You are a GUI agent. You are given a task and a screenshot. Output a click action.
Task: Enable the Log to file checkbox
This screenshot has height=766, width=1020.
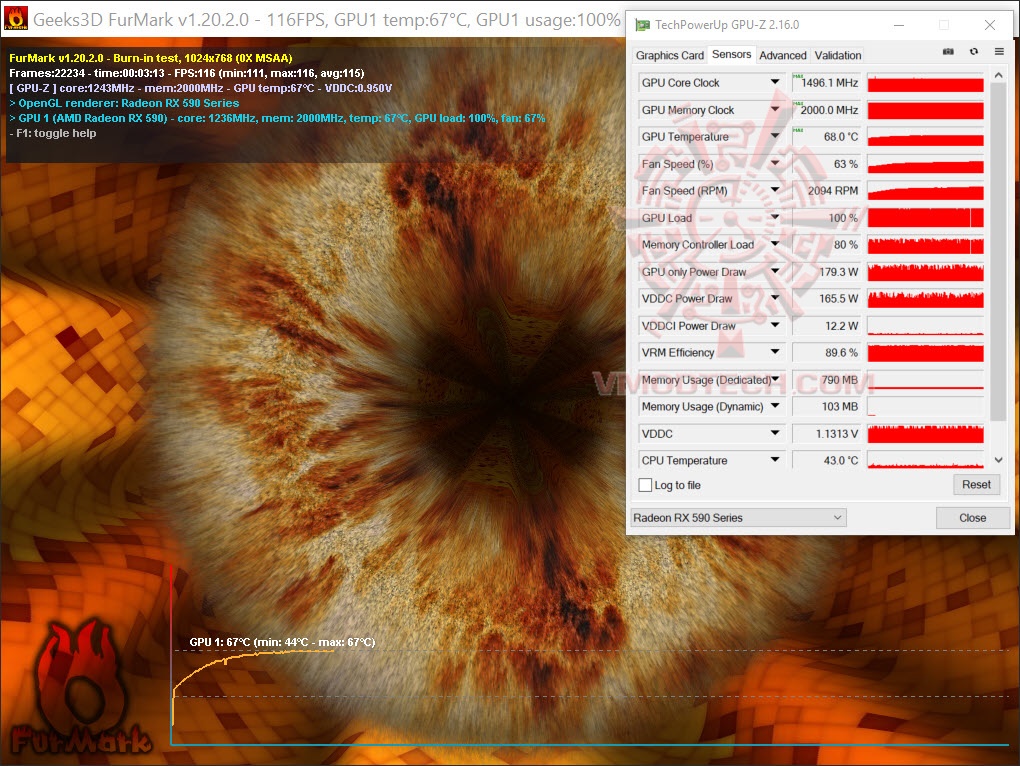(645, 485)
